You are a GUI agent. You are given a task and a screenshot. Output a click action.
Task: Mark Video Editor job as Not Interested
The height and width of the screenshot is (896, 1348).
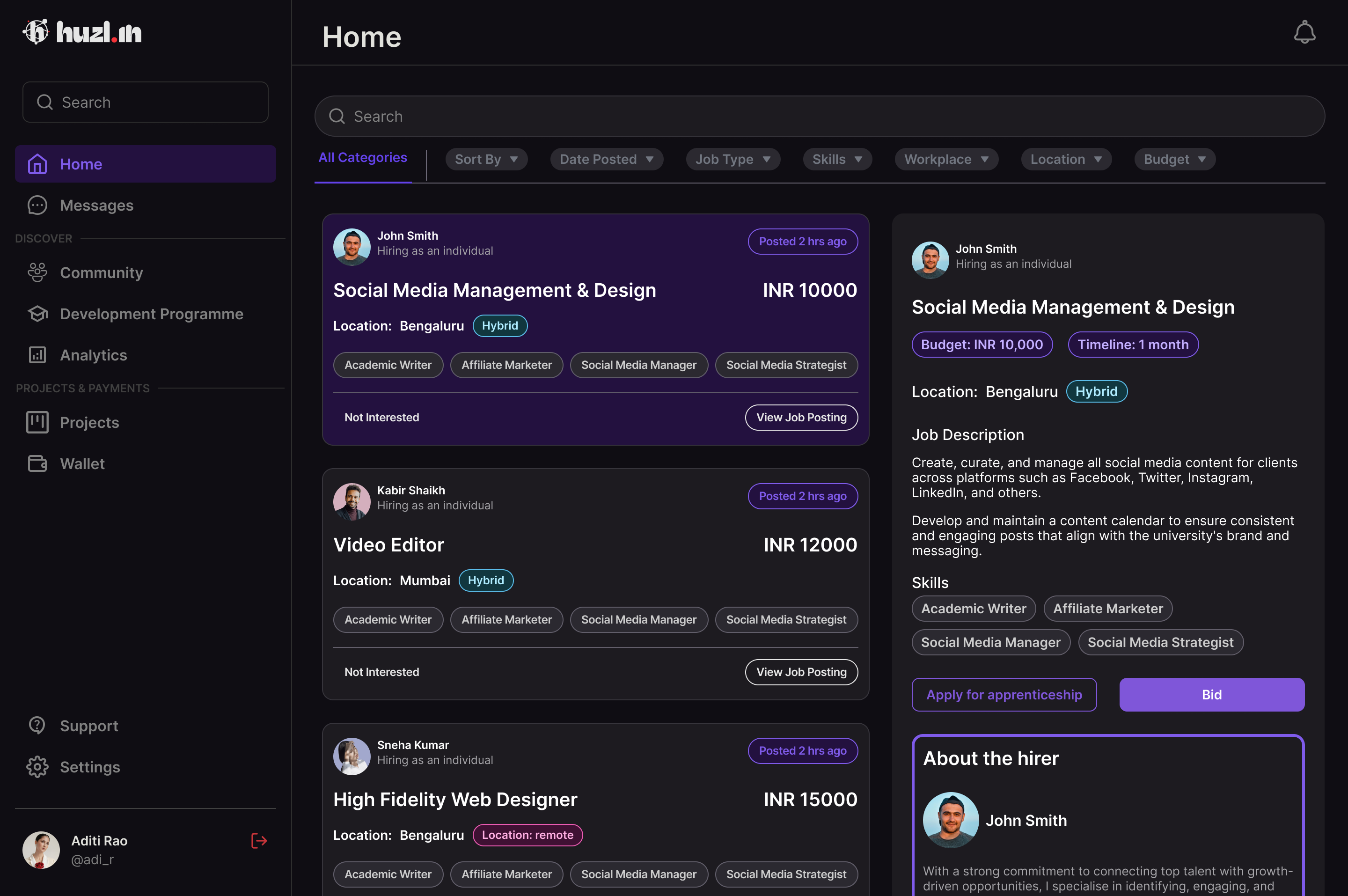click(381, 672)
